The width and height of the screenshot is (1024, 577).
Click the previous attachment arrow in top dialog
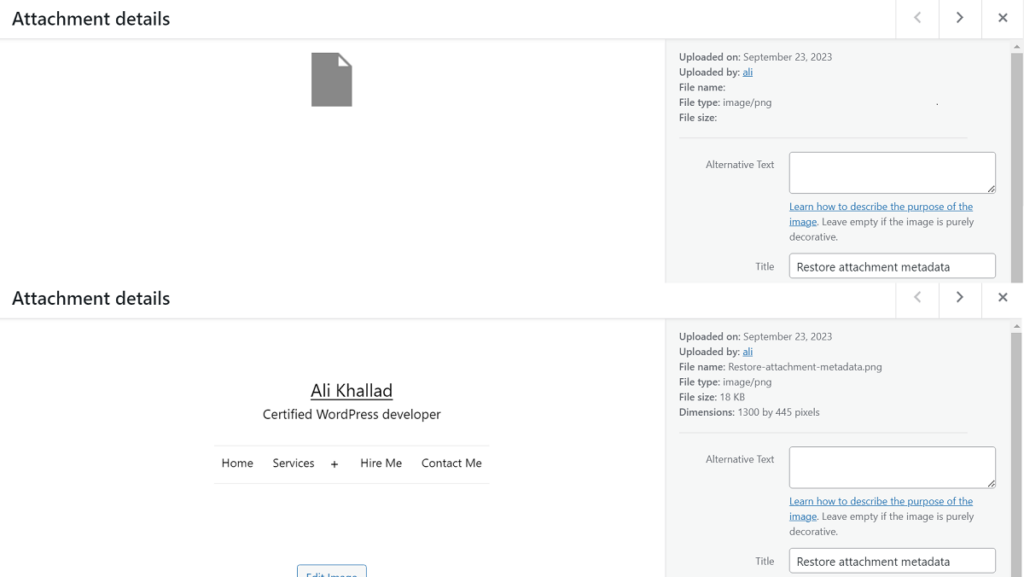[x=916, y=18]
